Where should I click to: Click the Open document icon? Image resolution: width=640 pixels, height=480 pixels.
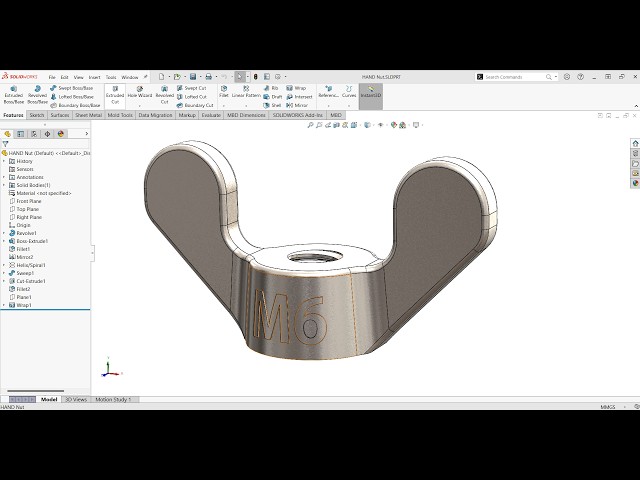[177, 77]
